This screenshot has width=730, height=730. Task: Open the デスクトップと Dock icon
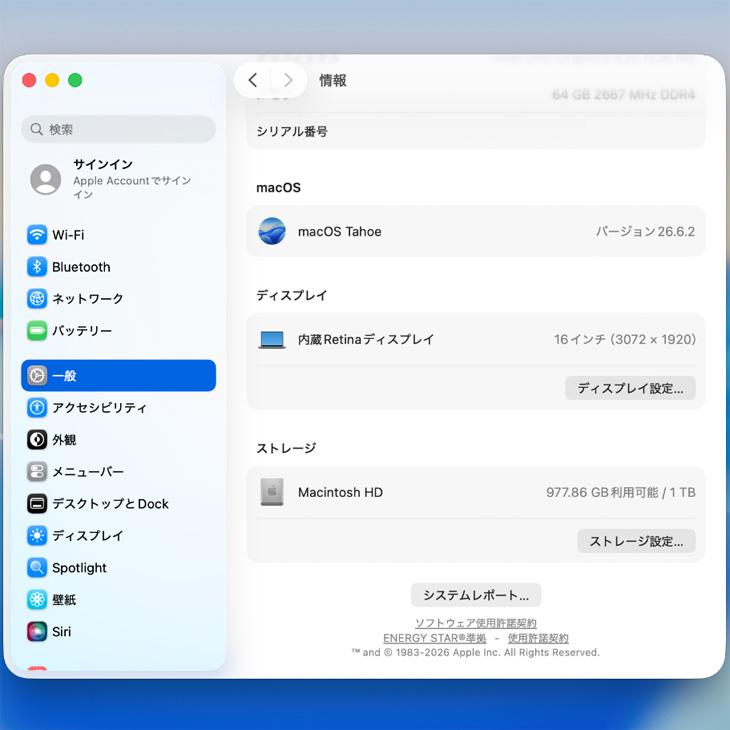click(37, 504)
